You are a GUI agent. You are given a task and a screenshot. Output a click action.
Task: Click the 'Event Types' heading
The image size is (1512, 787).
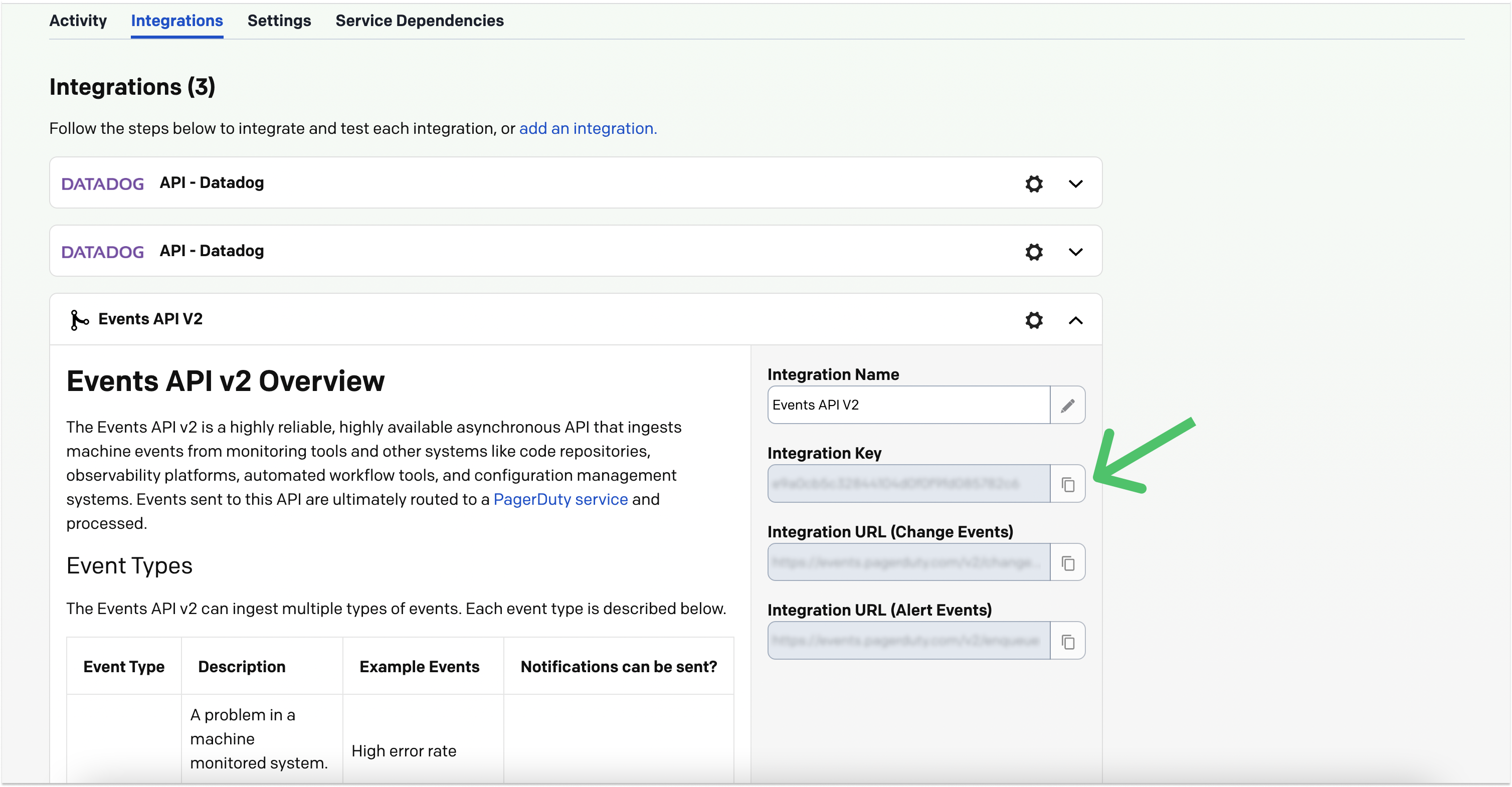(x=129, y=566)
